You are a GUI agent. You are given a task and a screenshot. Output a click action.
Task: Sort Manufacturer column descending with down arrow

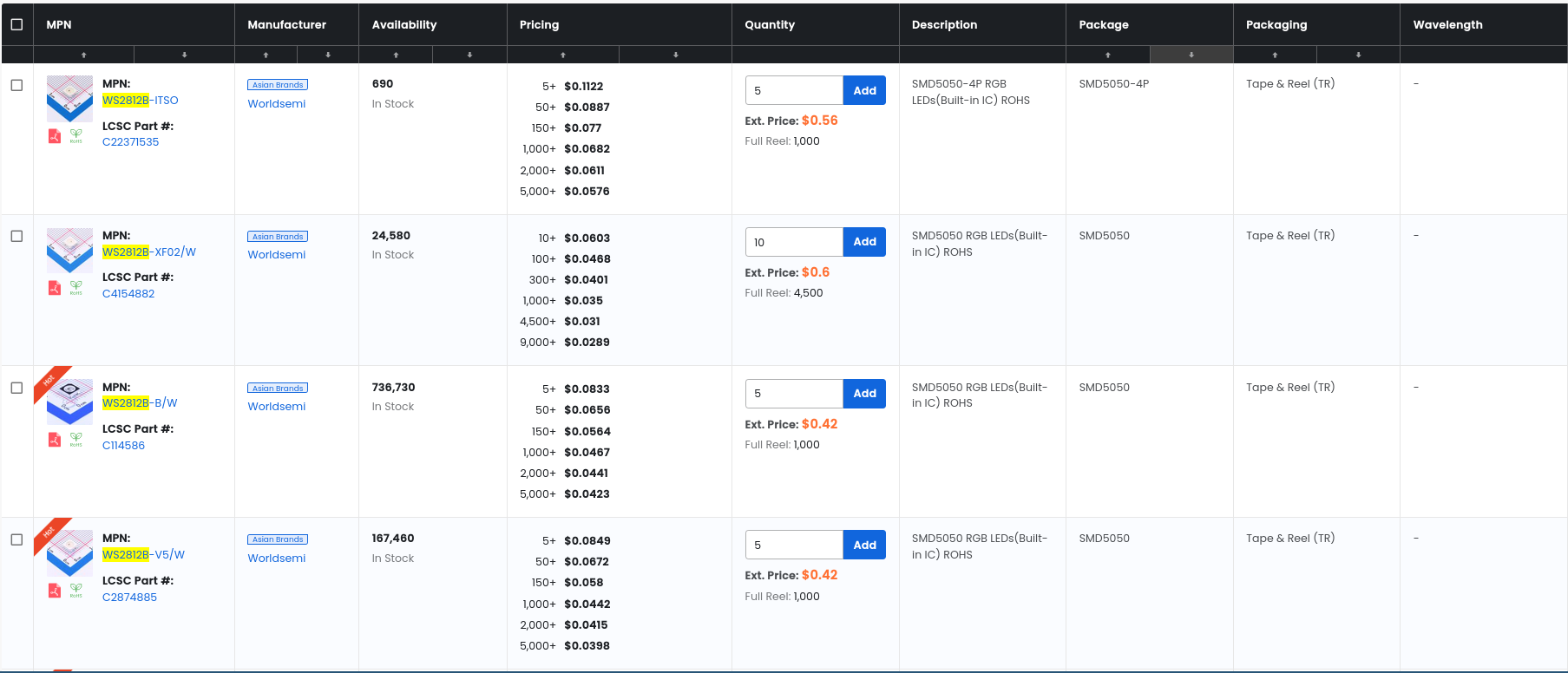pyautogui.click(x=328, y=55)
